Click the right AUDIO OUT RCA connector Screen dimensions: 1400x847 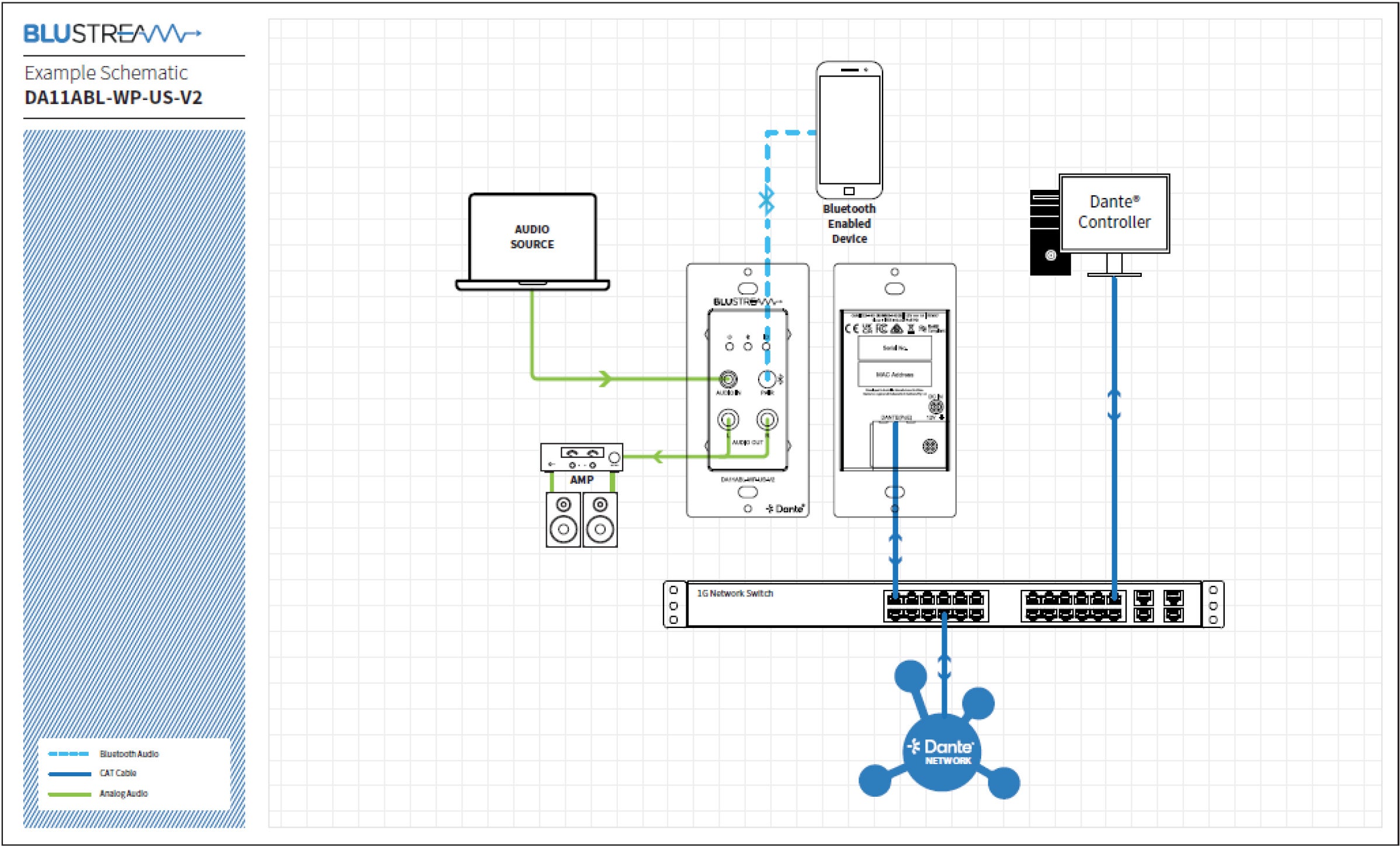(767, 419)
